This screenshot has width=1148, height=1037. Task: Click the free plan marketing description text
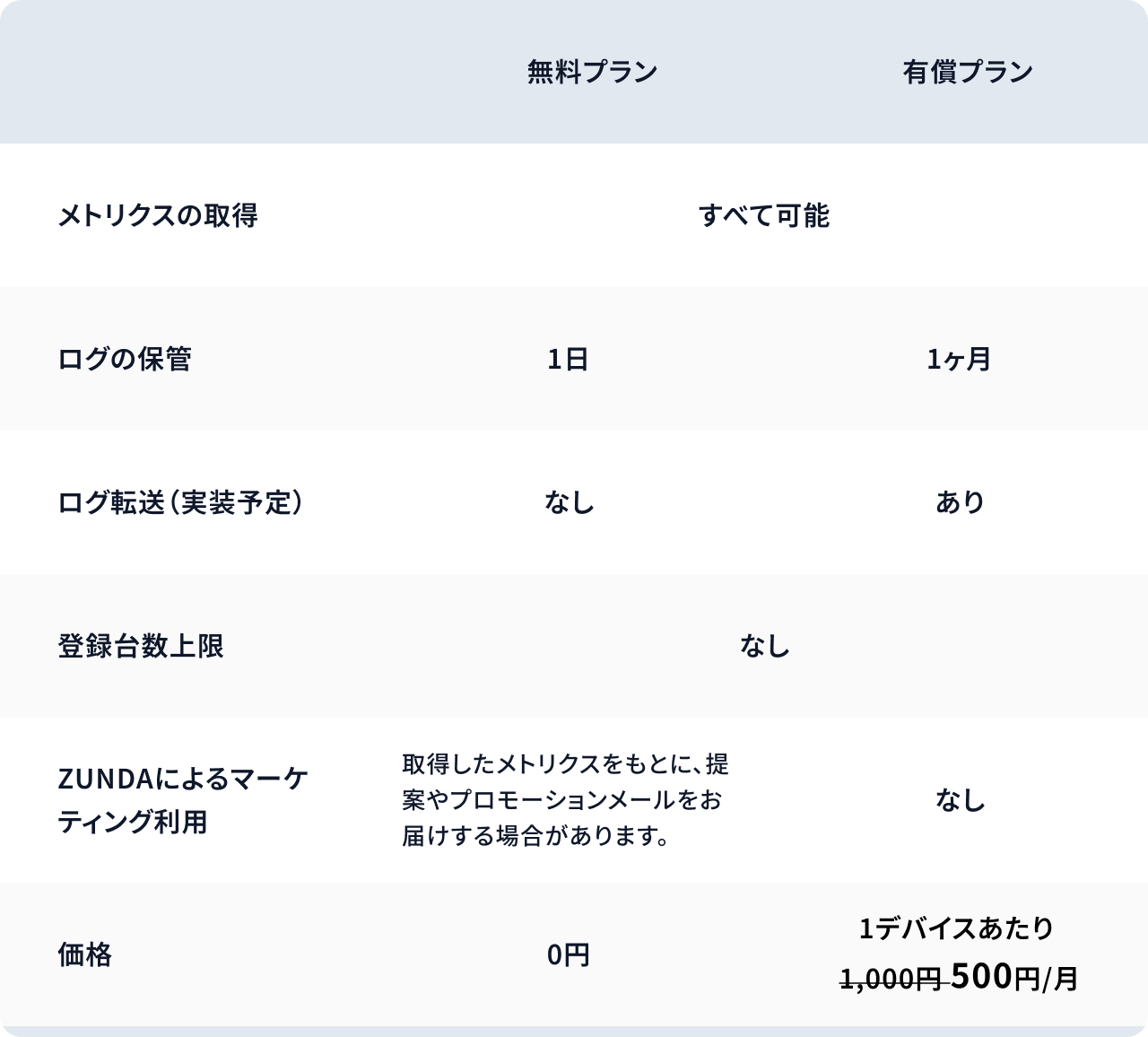[565, 799]
